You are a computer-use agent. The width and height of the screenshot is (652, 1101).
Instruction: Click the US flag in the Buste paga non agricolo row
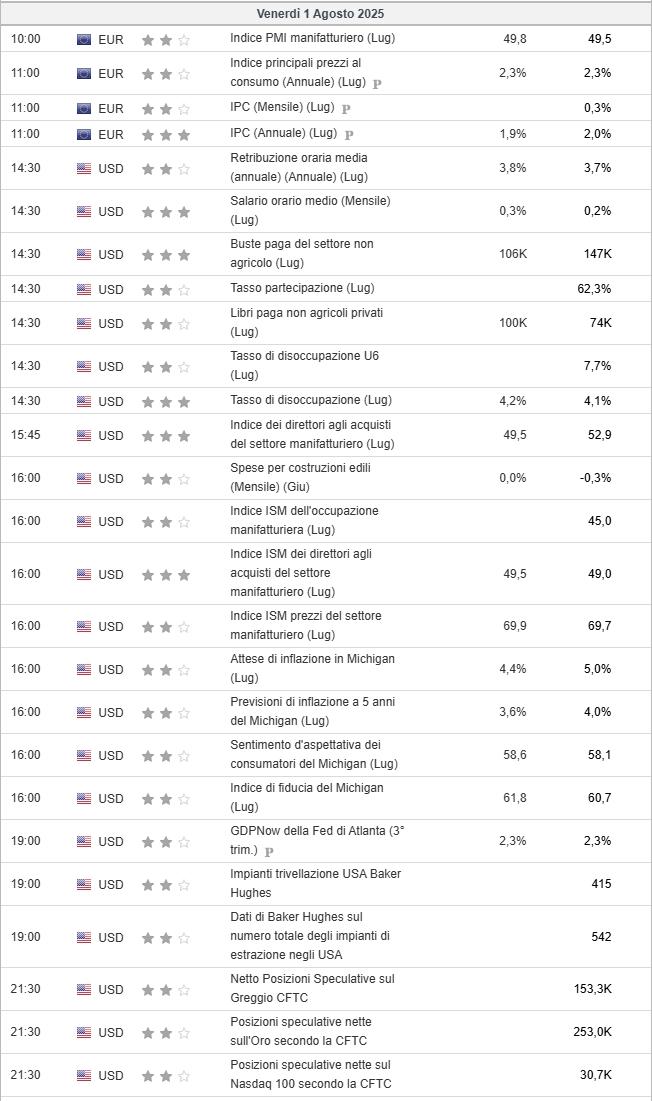click(x=84, y=254)
